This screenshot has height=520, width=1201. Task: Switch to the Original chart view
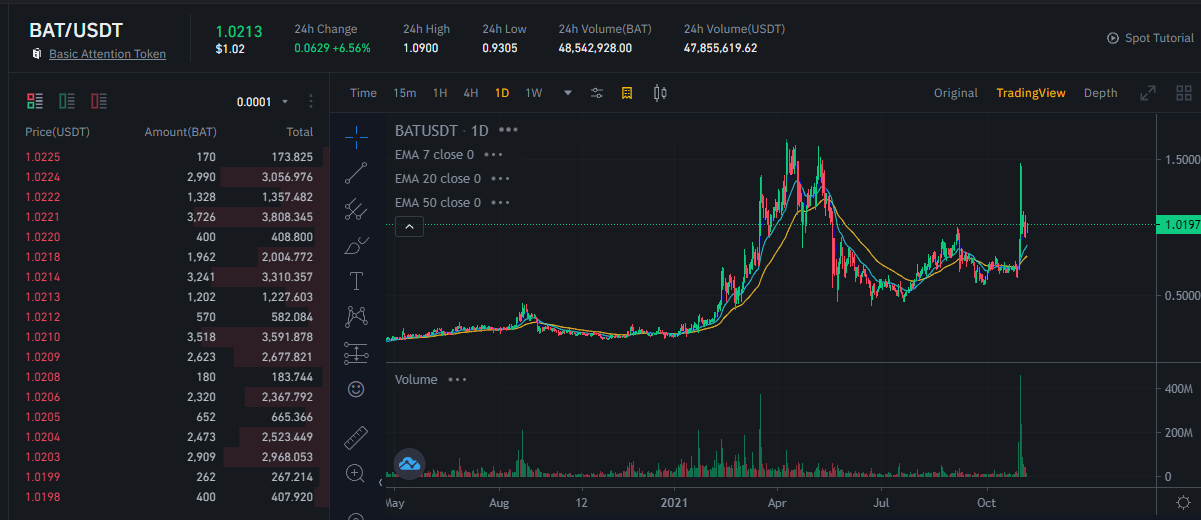(x=956, y=93)
